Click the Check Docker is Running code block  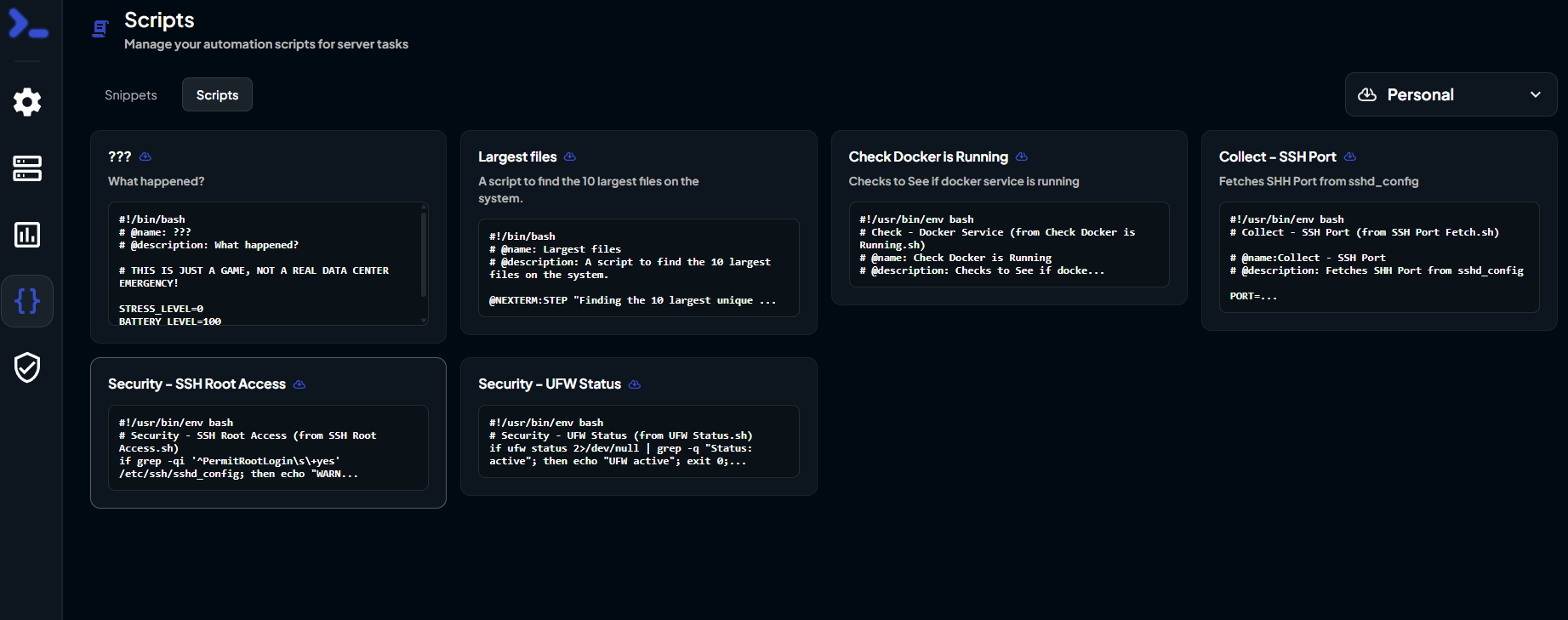click(1008, 245)
